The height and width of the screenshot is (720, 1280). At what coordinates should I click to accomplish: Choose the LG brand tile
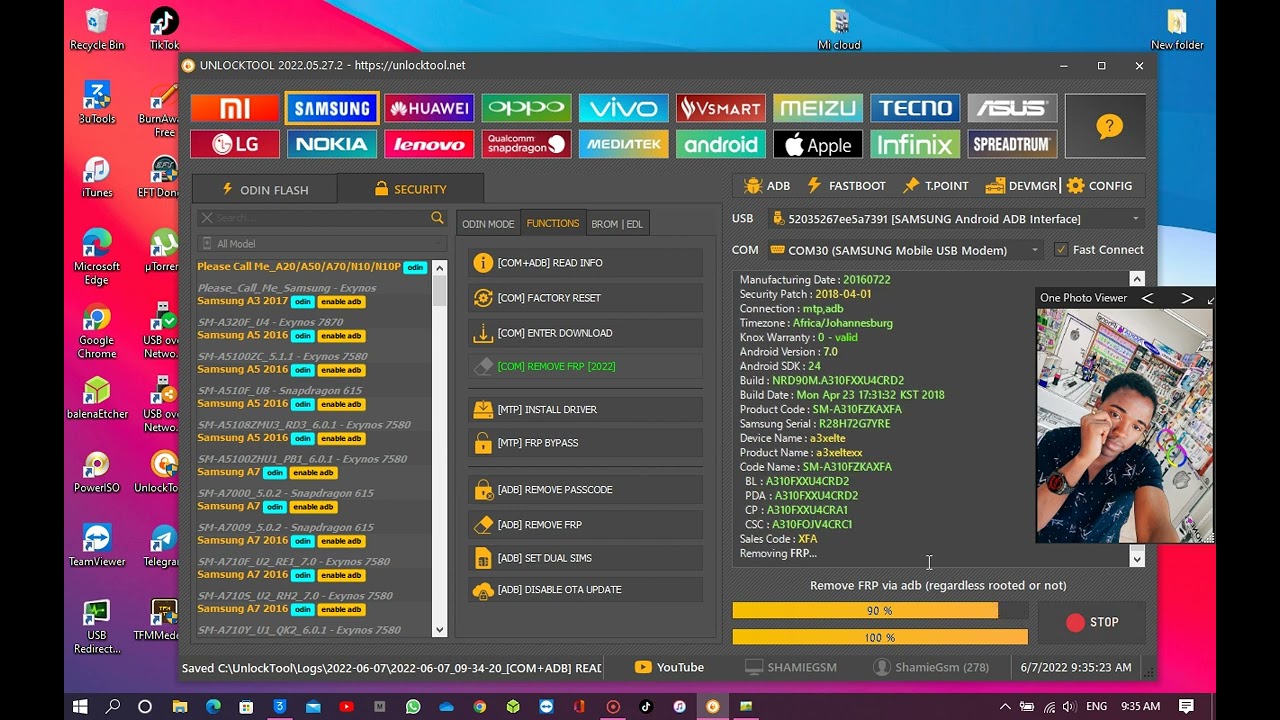[x=235, y=144]
